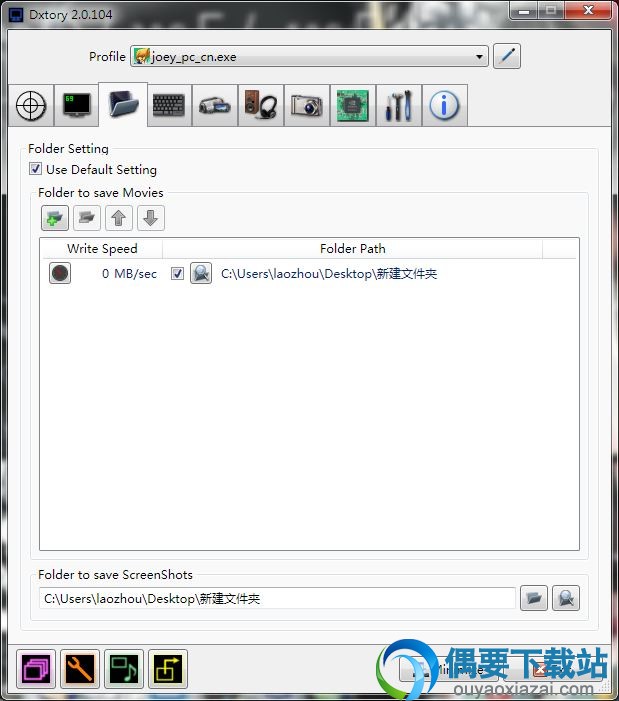Screen dimensions: 619x701
Task: Select the movie path C:\Users\laozhou\Desktop row
Action: (329, 273)
